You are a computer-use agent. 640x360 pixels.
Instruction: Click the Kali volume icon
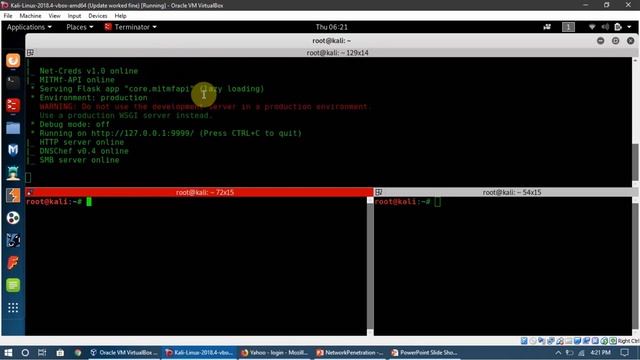(x=605, y=27)
